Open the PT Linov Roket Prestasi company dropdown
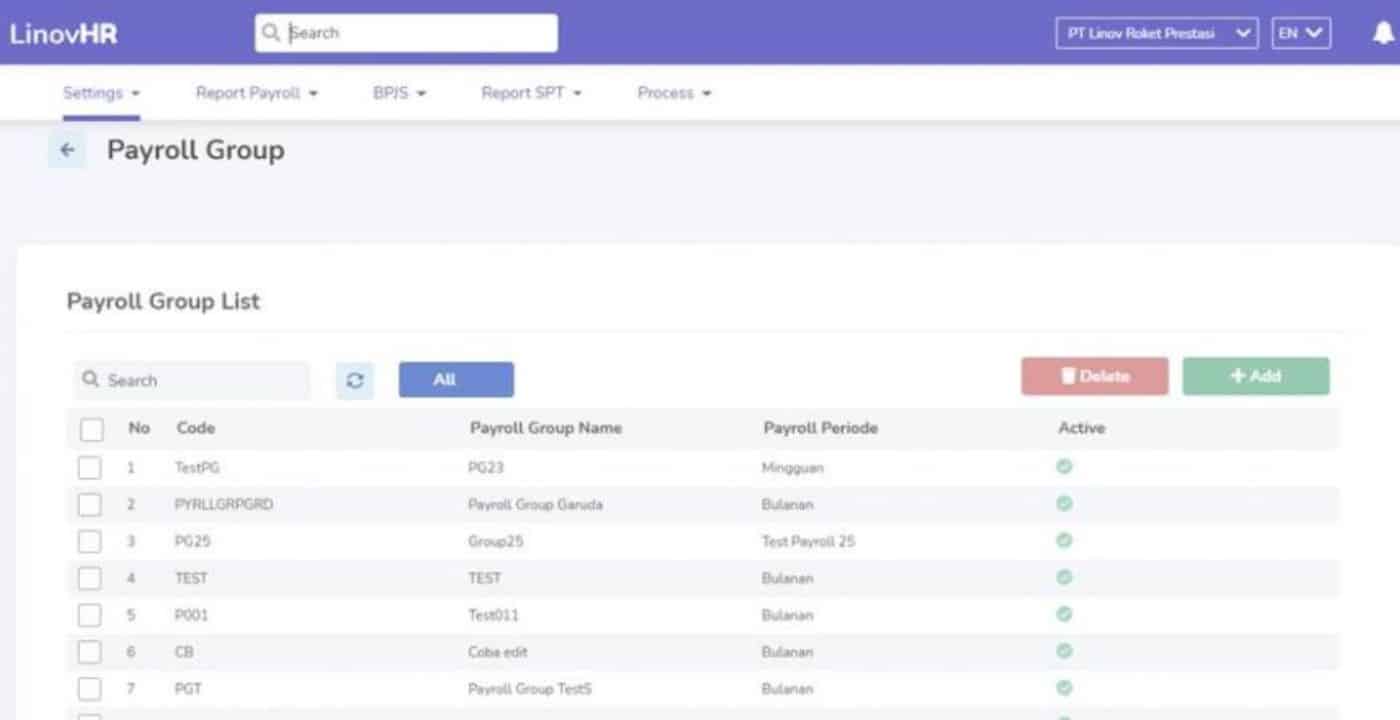Screen dimensions: 1400x720 coord(1156,33)
